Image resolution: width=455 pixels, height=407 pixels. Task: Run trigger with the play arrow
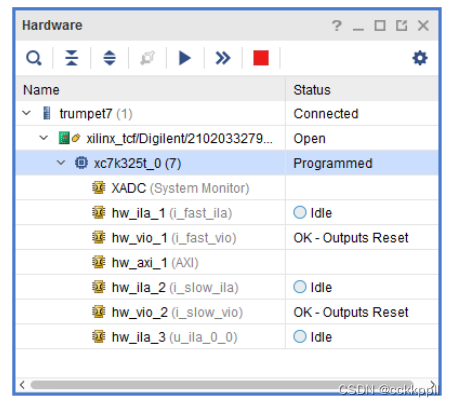pyautogui.click(x=185, y=58)
